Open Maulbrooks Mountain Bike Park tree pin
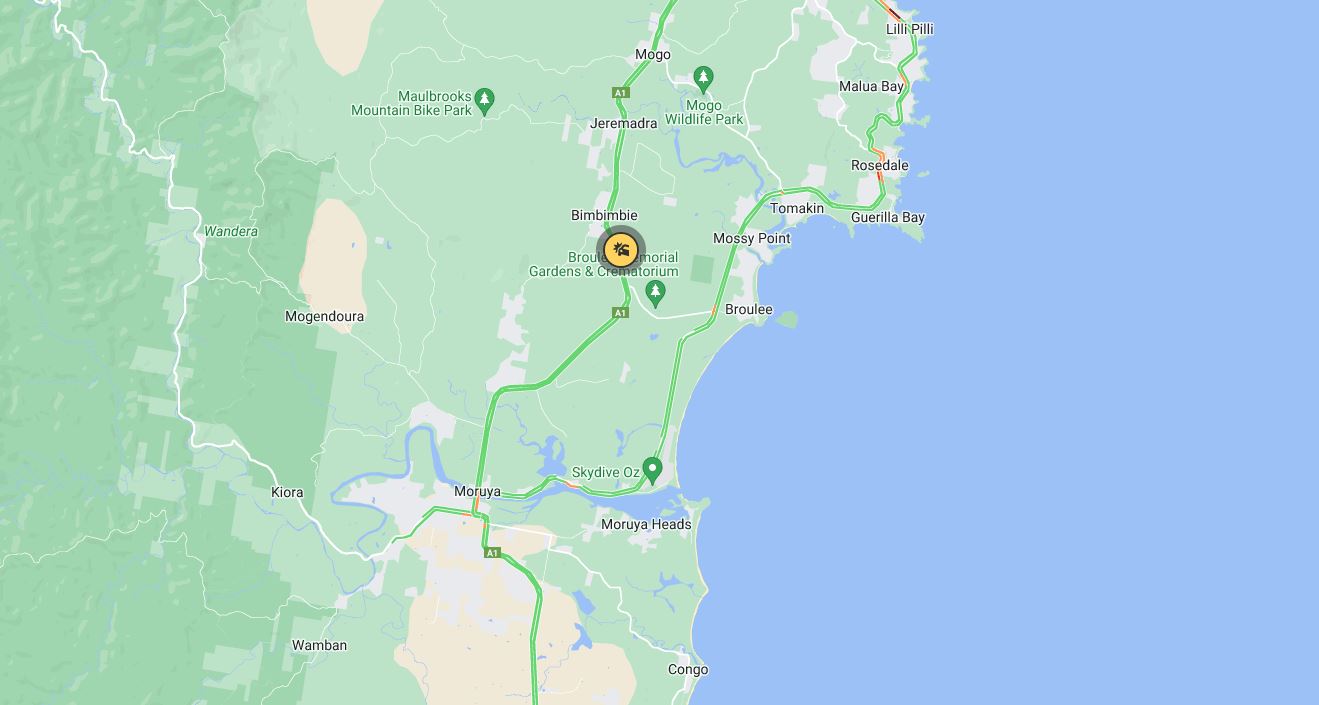This screenshot has height=705, width=1319. pos(485,99)
